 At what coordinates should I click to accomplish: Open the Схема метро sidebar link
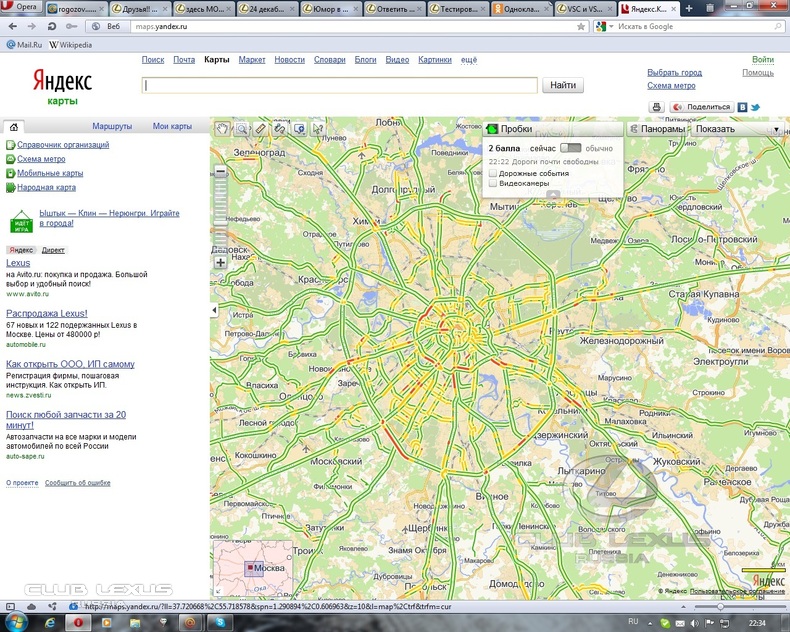[x=41, y=159]
